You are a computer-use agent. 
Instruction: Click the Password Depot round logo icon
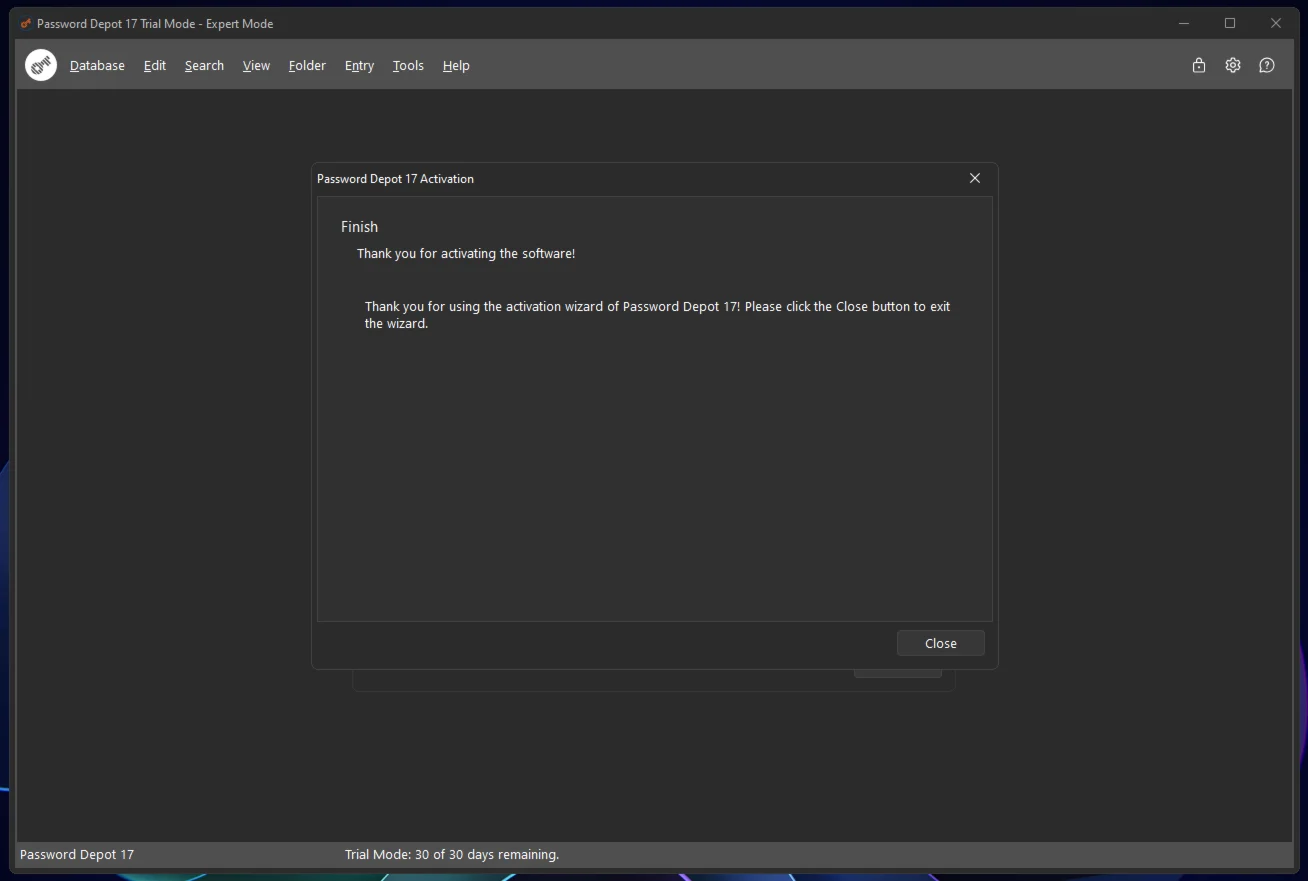pyautogui.click(x=41, y=65)
